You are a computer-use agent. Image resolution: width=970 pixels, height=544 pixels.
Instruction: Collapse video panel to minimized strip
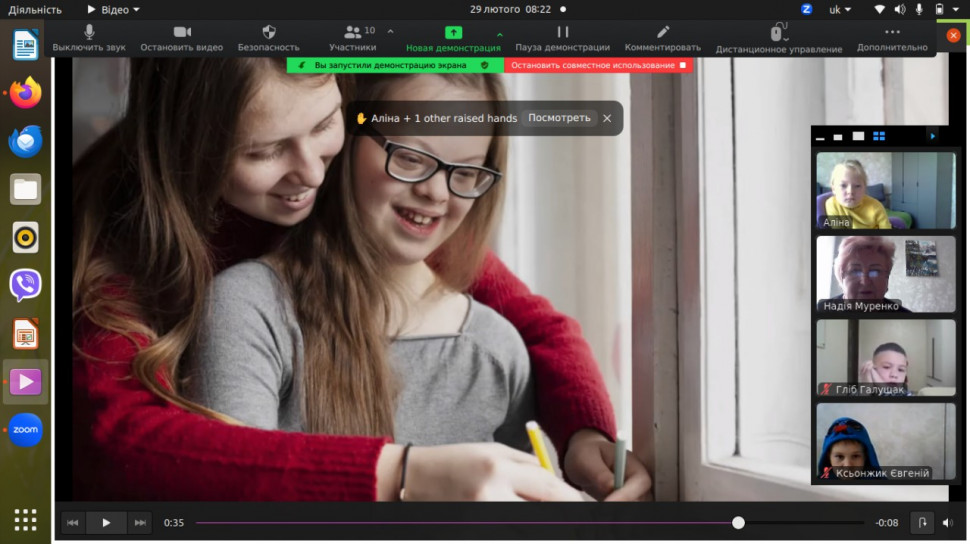pyautogui.click(x=821, y=137)
